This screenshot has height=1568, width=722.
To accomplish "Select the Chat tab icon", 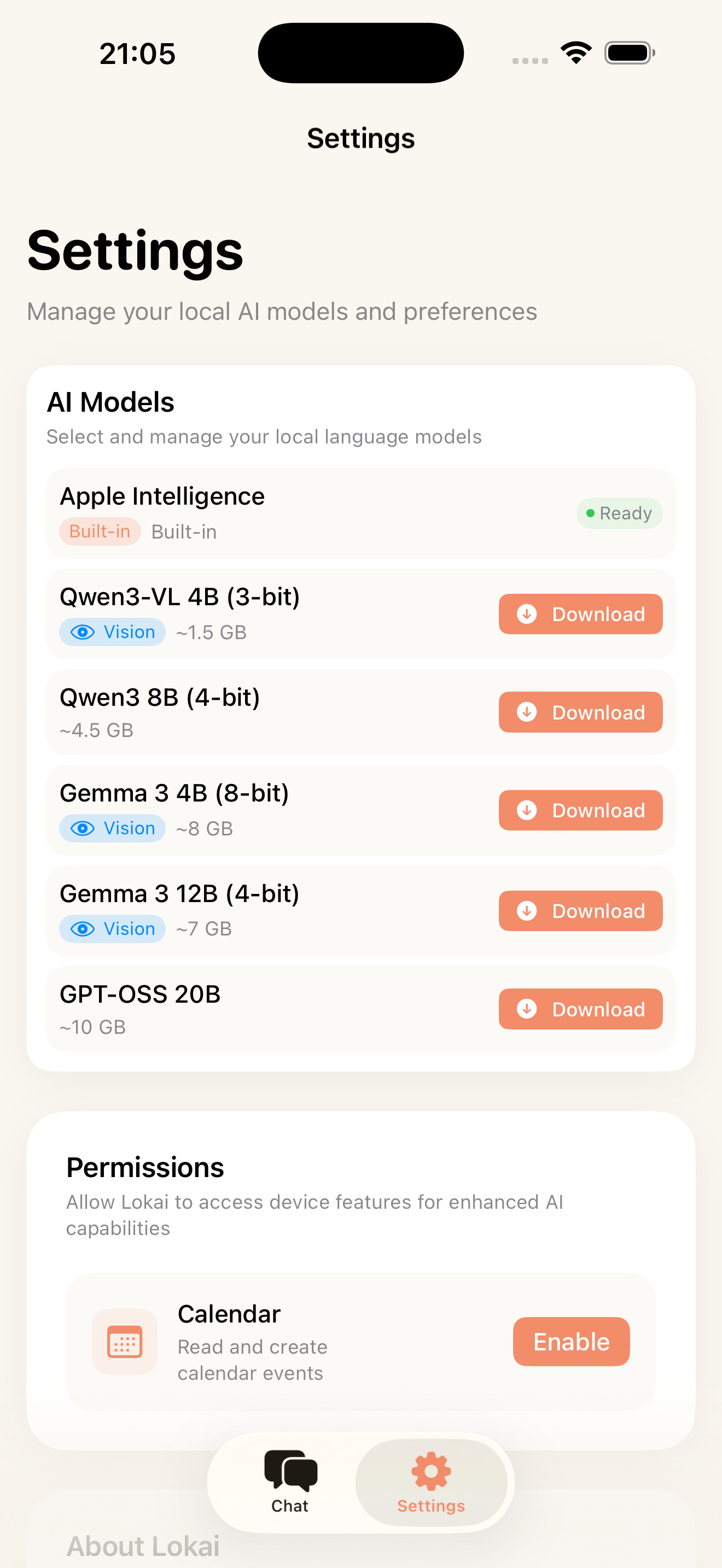I will click(x=290, y=1470).
